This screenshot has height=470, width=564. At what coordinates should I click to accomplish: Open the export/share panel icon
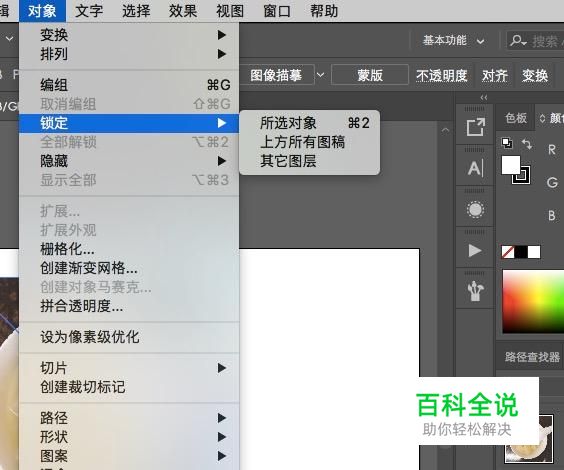[x=475, y=127]
